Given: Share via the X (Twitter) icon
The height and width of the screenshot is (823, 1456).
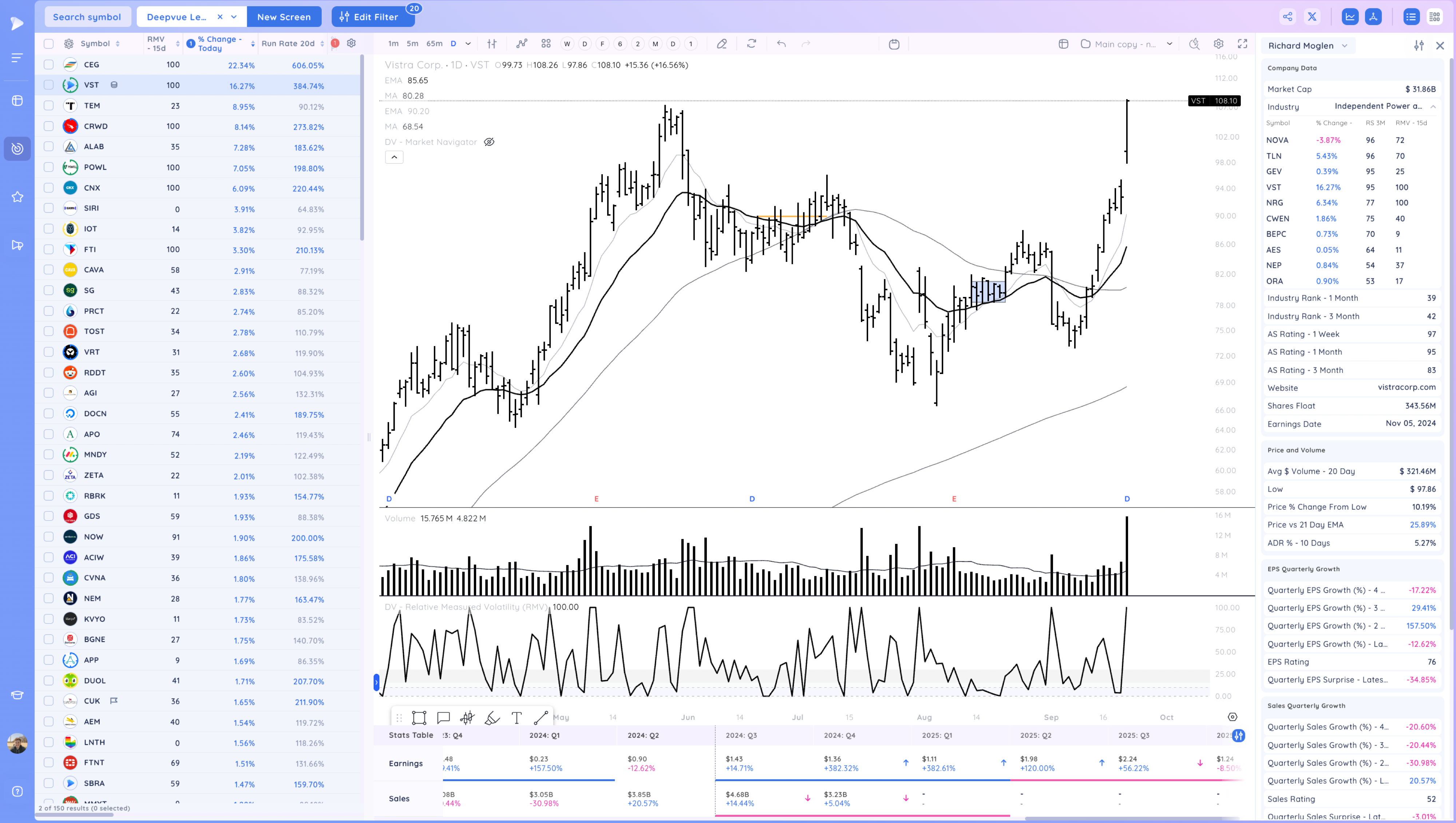Looking at the screenshot, I should pos(1312,16).
